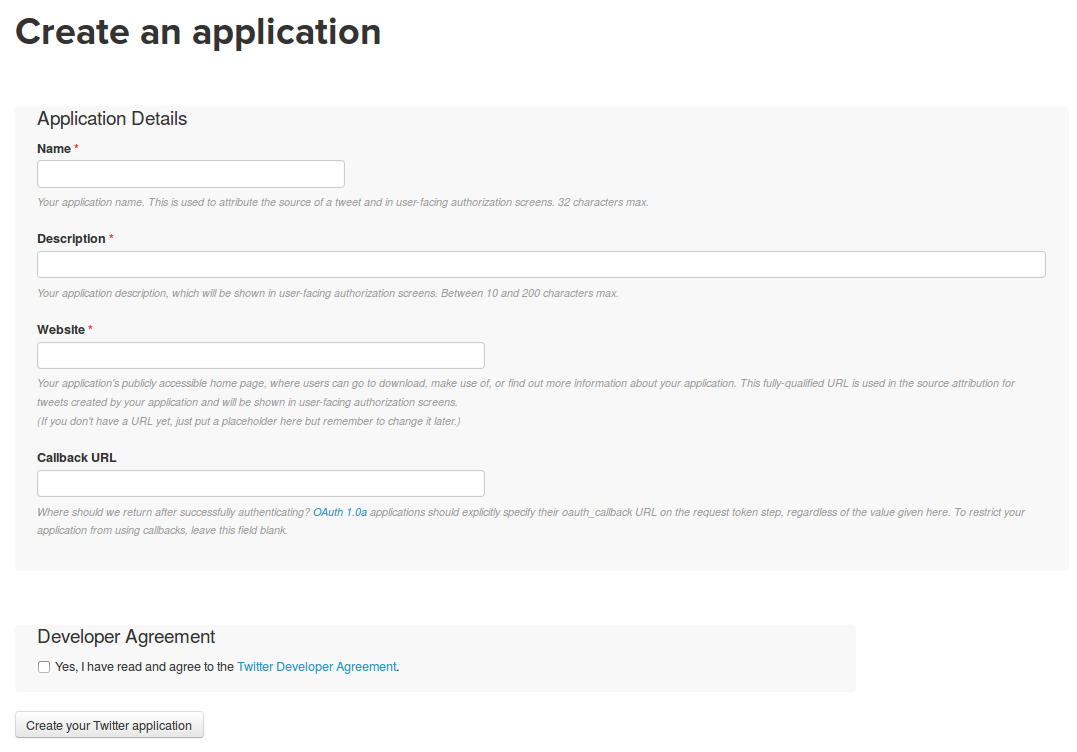Image resolution: width=1077 pixels, height=752 pixels.
Task: Click the Callback URL field label
Action: 77,458
